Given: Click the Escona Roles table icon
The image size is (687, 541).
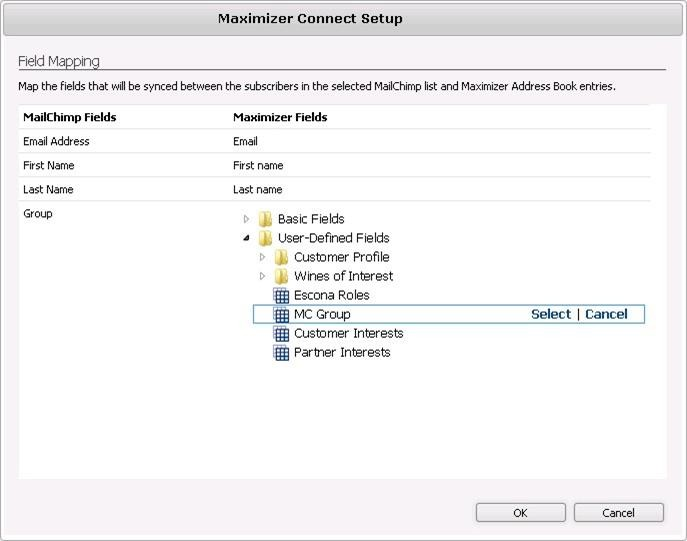Looking at the screenshot, I should click(281, 296).
